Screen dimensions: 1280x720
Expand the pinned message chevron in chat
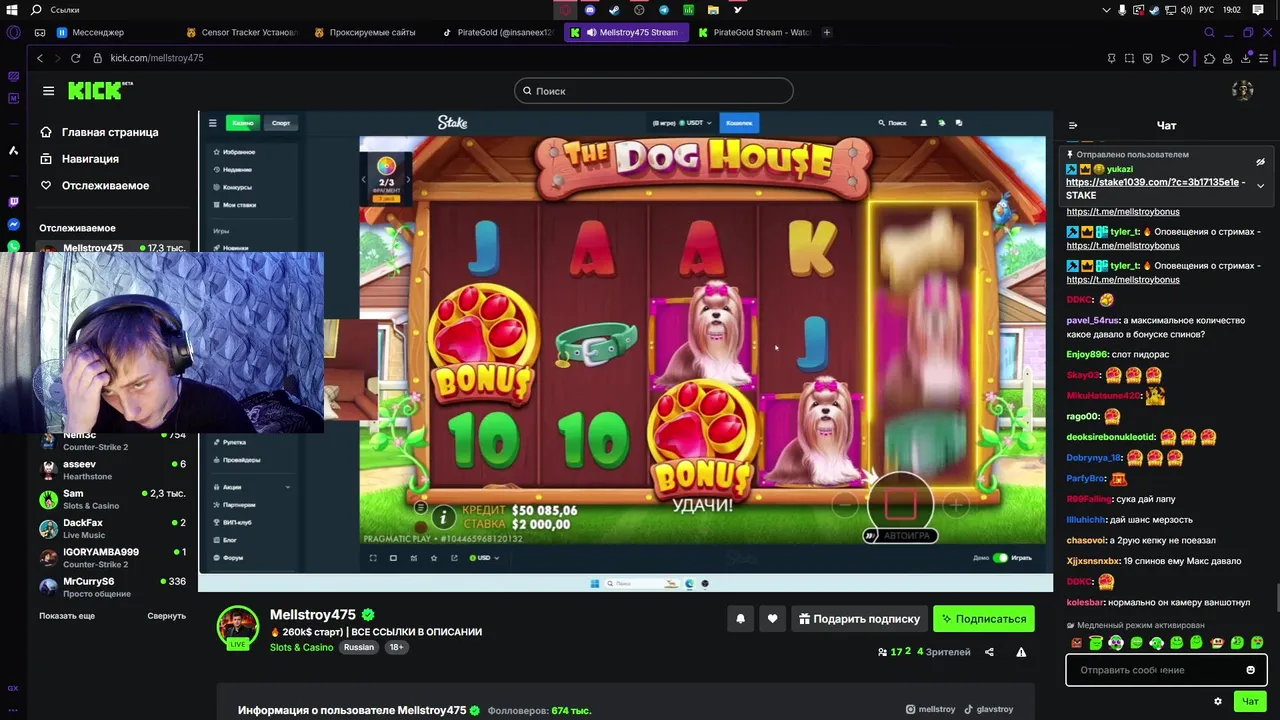pos(1260,185)
